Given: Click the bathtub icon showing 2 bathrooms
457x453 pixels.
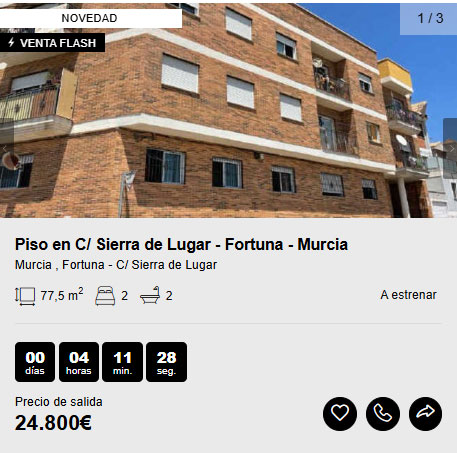Looking at the screenshot, I should coord(150,295).
